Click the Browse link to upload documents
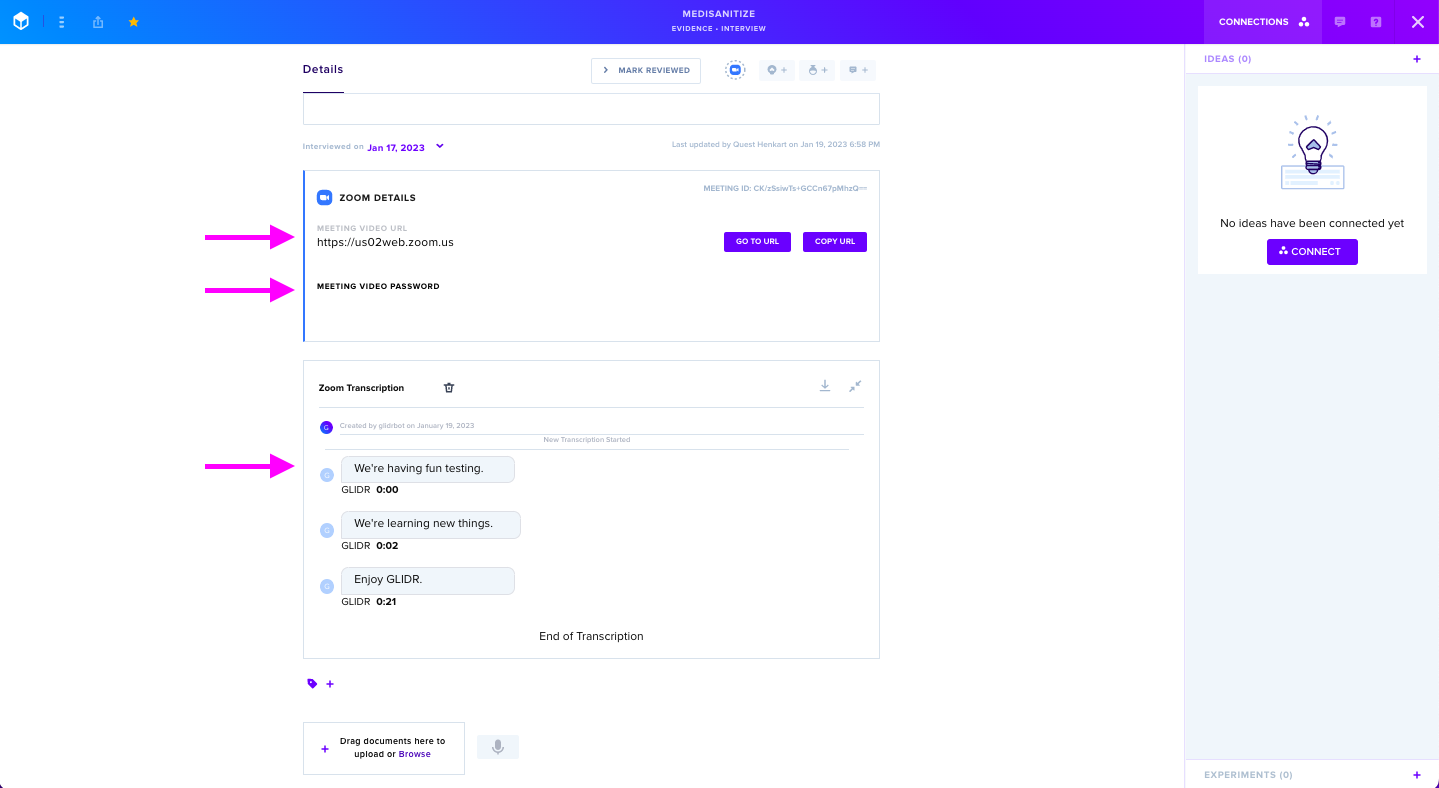Screen dimensions: 1439x788 click(x=415, y=754)
